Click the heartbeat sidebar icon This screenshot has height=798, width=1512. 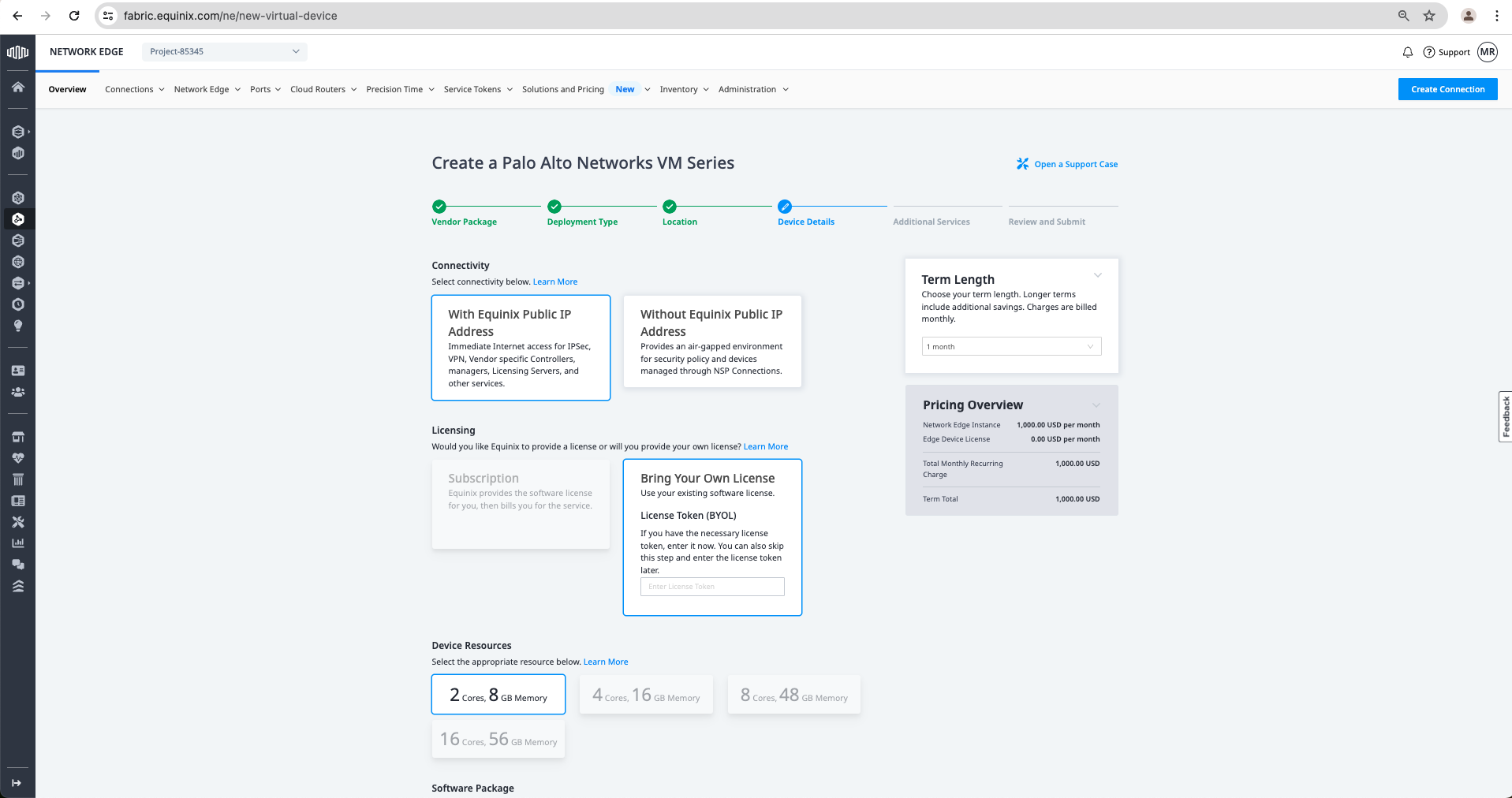click(18, 458)
